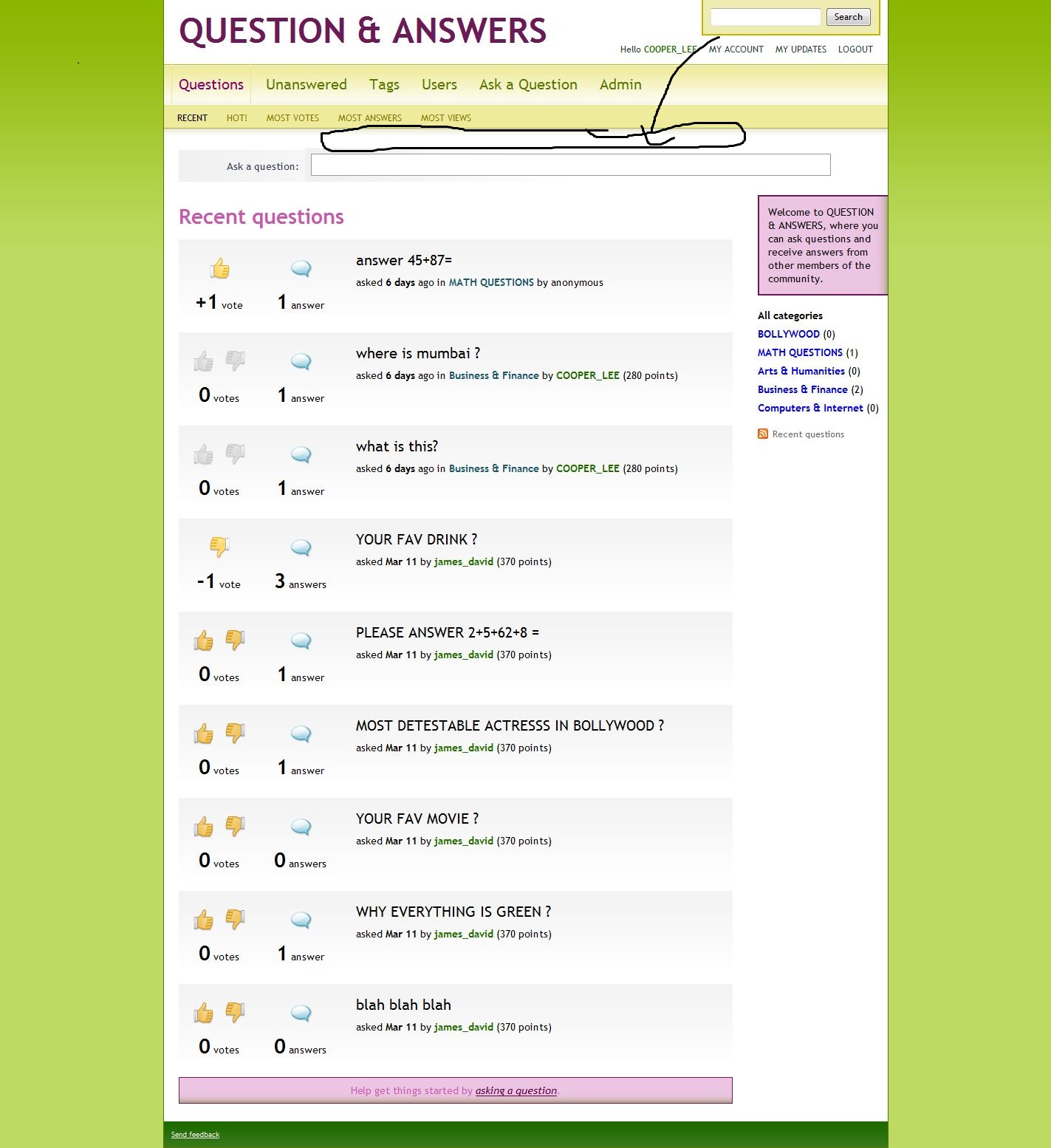Open the Unanswered tab
1051x1148 pixels.
(x=306, y=85)
